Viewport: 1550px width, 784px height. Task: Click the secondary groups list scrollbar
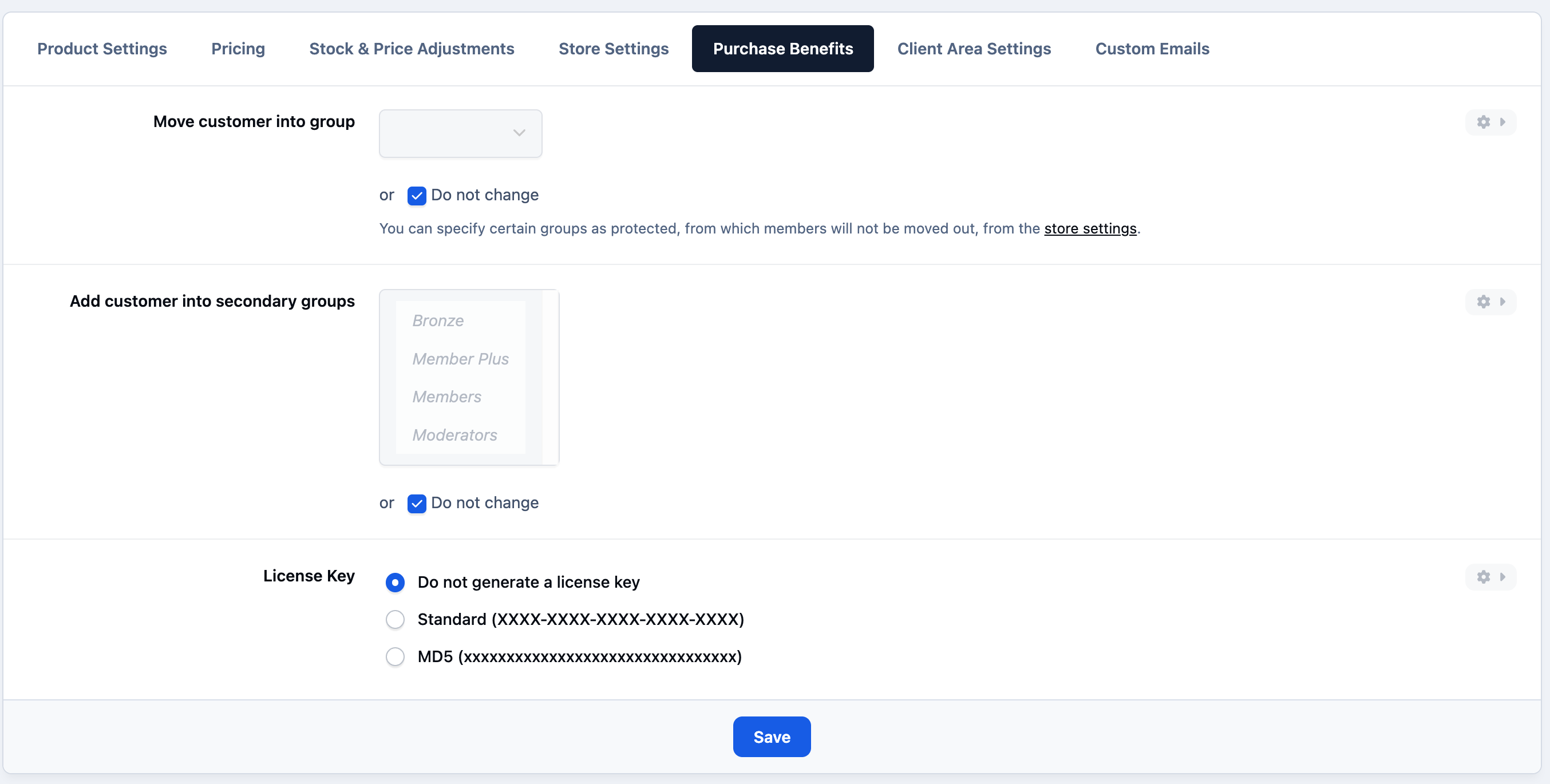[x=550, y=377]
